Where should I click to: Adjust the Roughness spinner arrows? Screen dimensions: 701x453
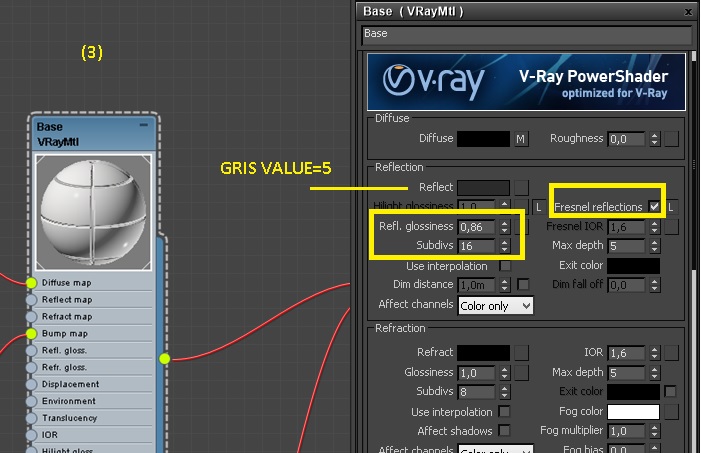[655, 139]
